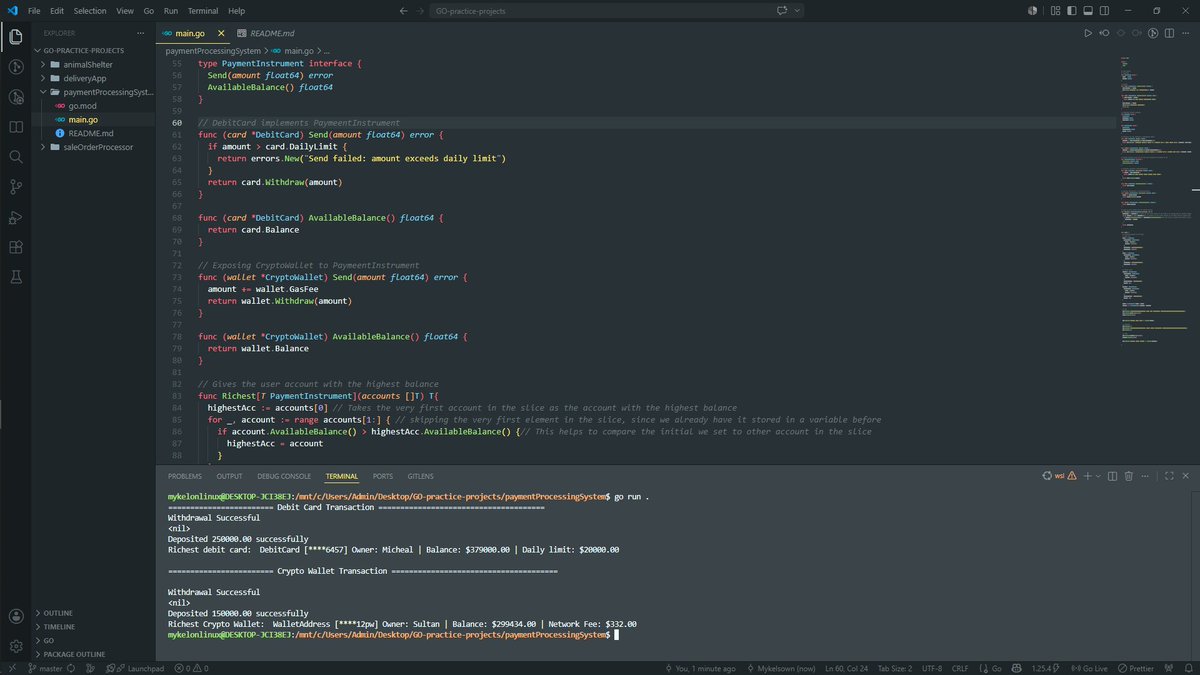1200x675 pixels.
Task: Create a new terminal with plus icon
Action: click(x=1086, y=476)
